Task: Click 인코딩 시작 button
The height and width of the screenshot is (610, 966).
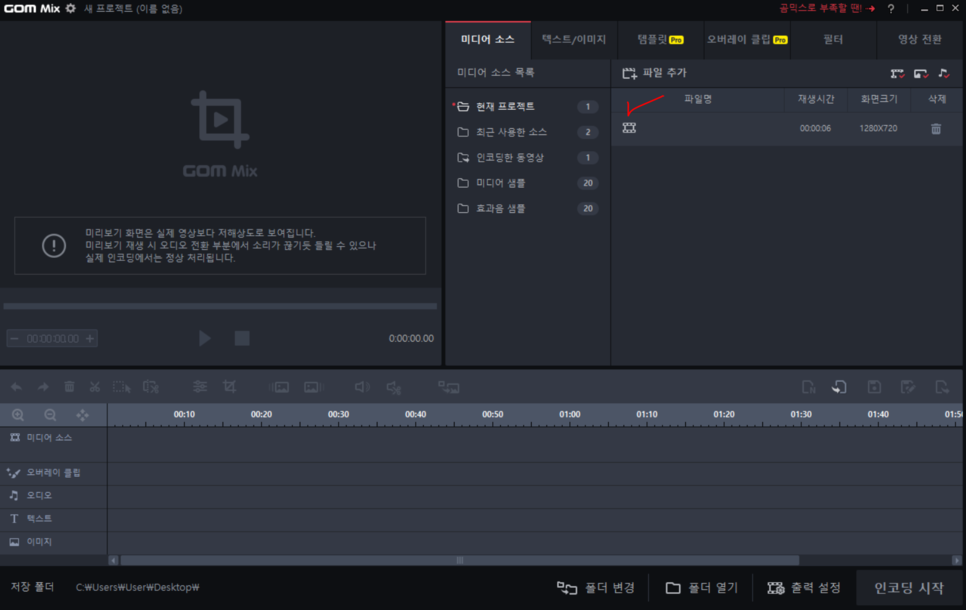Action: pos(909,588)
